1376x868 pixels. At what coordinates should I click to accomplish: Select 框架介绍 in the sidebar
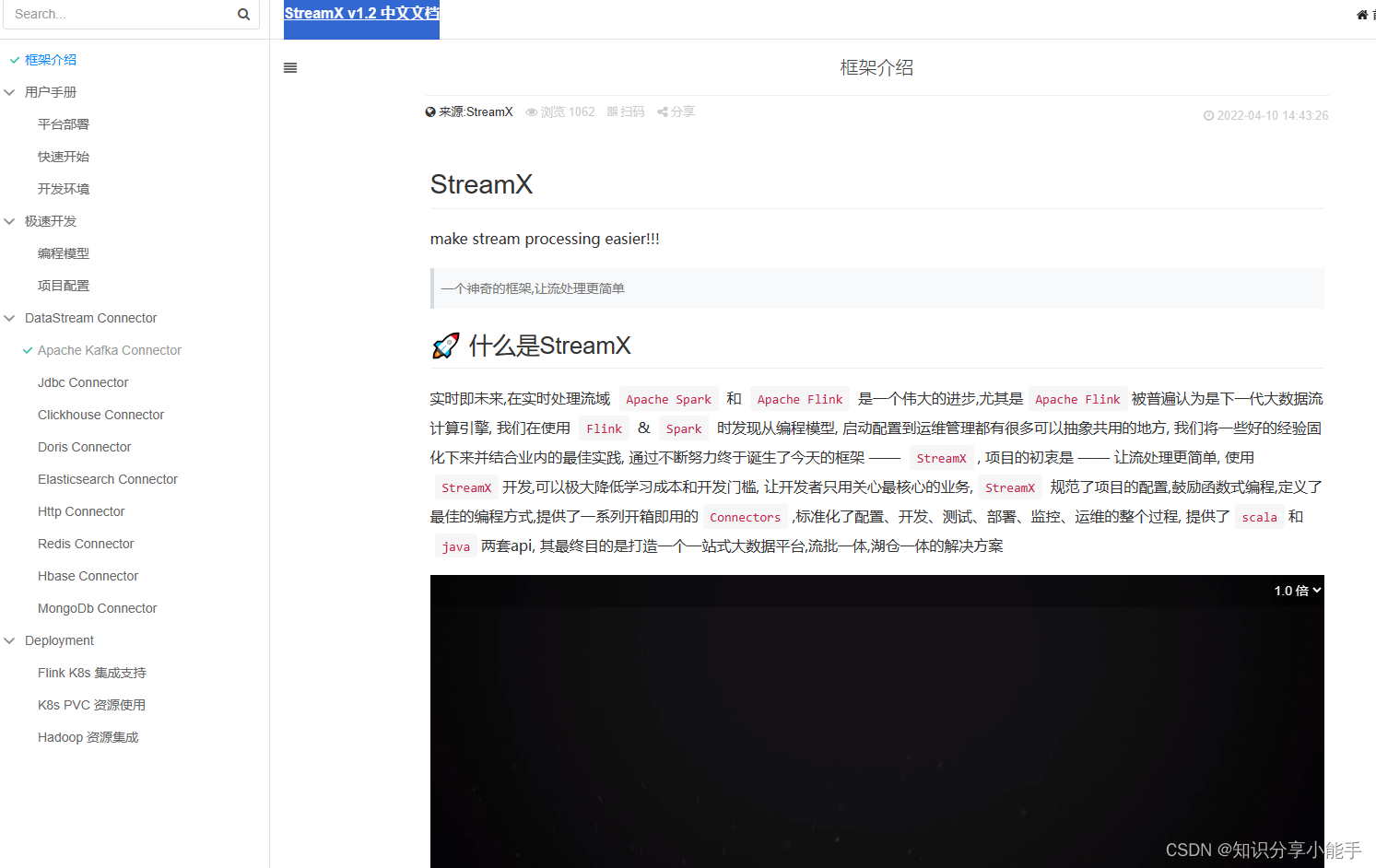tap(51, 60)
